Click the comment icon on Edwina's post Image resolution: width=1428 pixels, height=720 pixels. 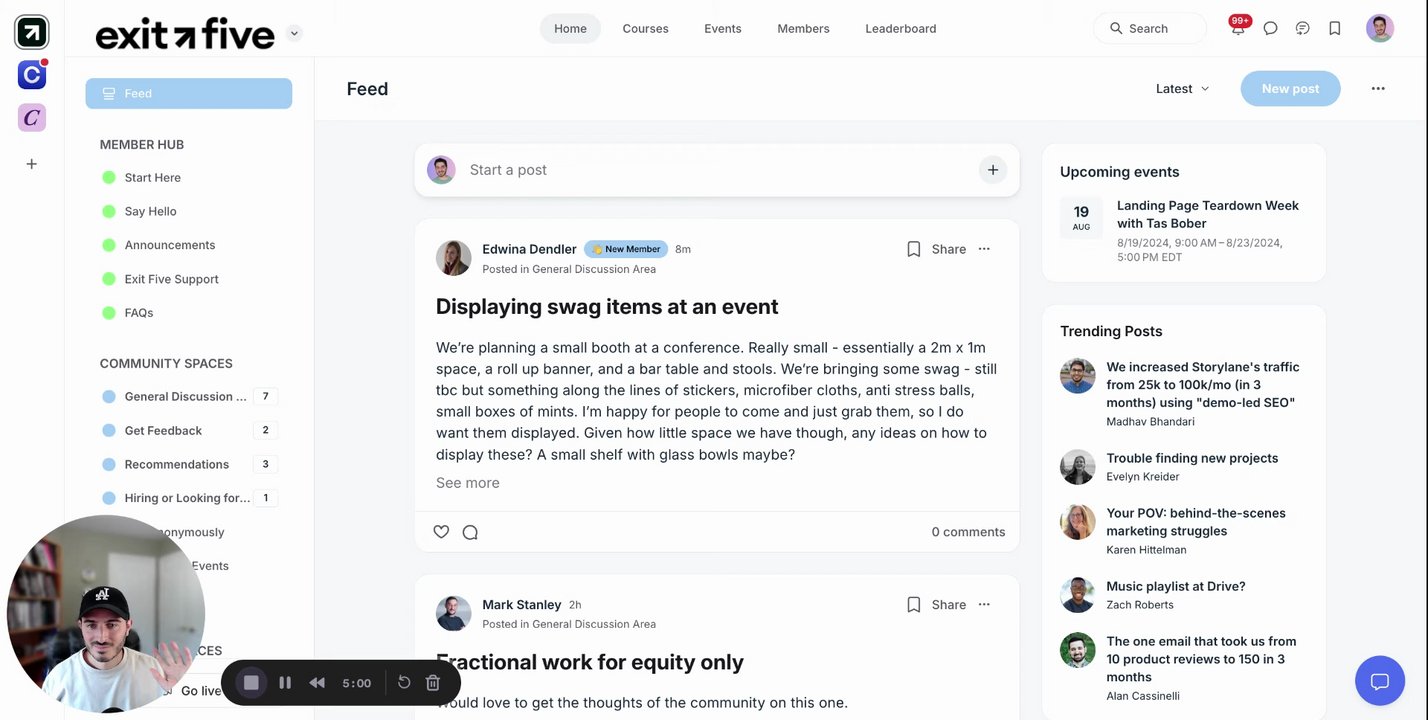[x=470, y=532]
